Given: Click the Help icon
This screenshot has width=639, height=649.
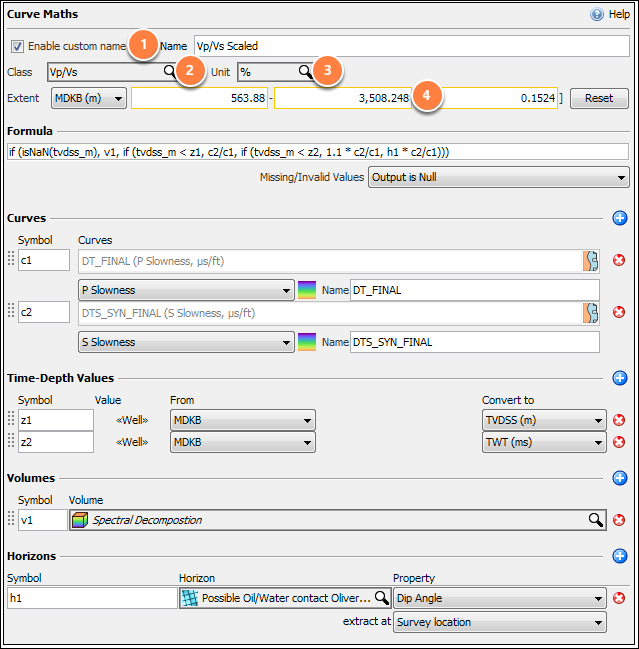Looking at the screenshot, I should pos(596,14).
